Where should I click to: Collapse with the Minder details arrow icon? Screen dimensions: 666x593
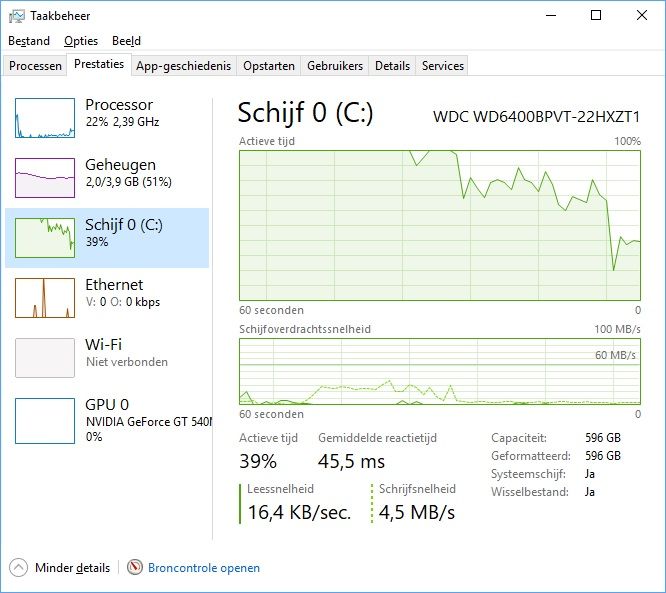click(x=18, y=568)
